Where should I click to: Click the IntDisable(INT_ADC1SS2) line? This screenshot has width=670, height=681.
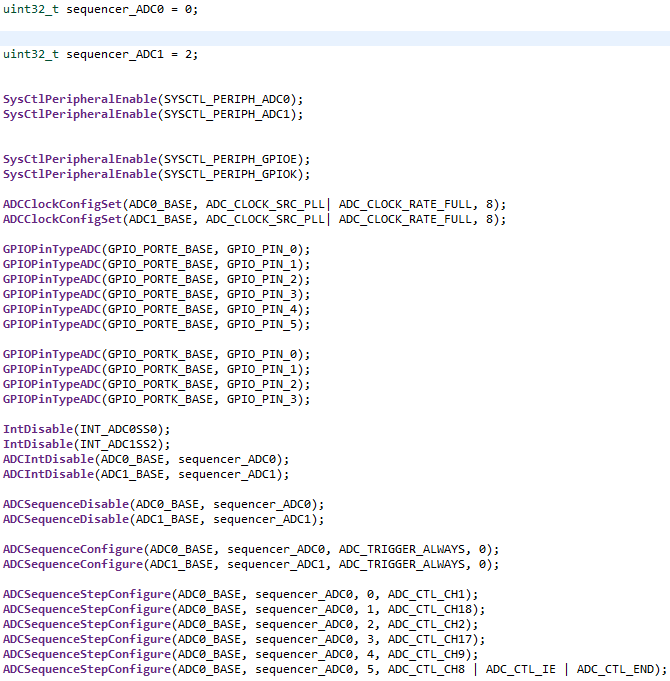coord(86,444)
